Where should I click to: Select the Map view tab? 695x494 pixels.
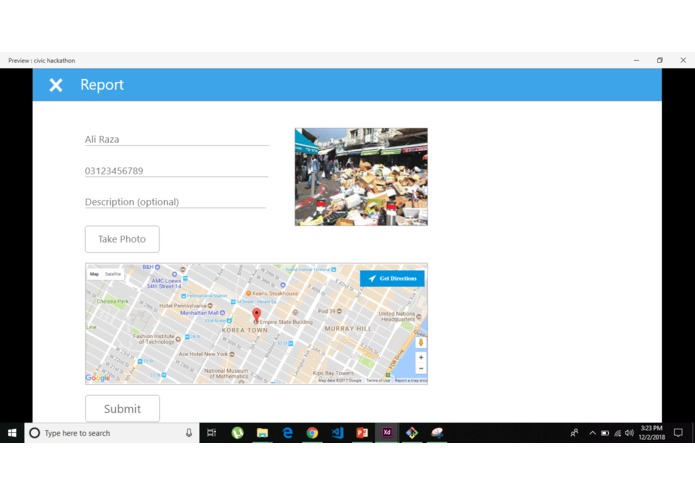[94, 274]
